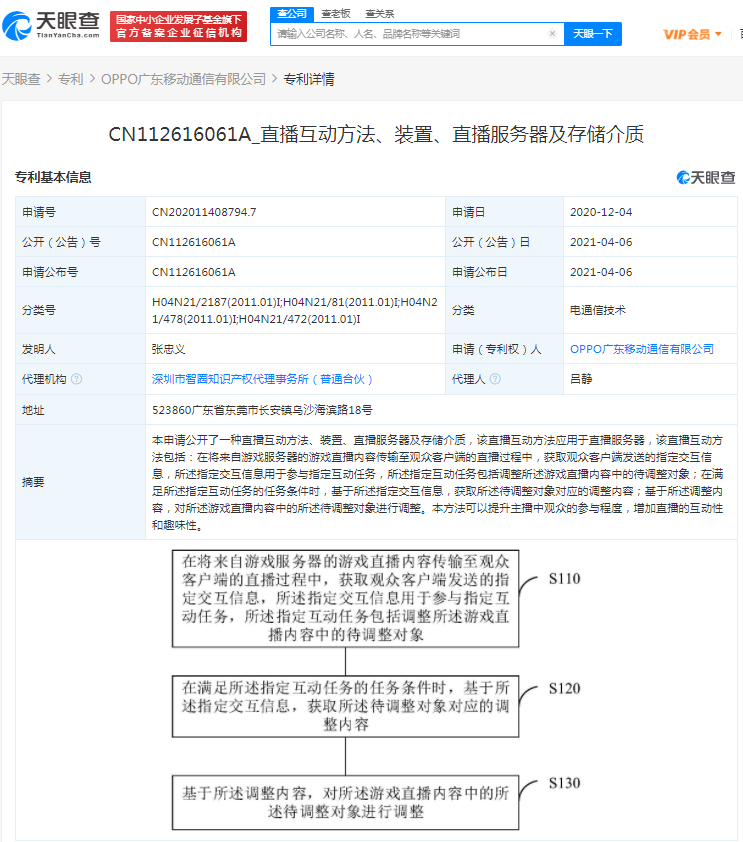This screenshot has height=842, width=743.
Task: Select the 查关系 search tab
Action: (x=380, y=13)
